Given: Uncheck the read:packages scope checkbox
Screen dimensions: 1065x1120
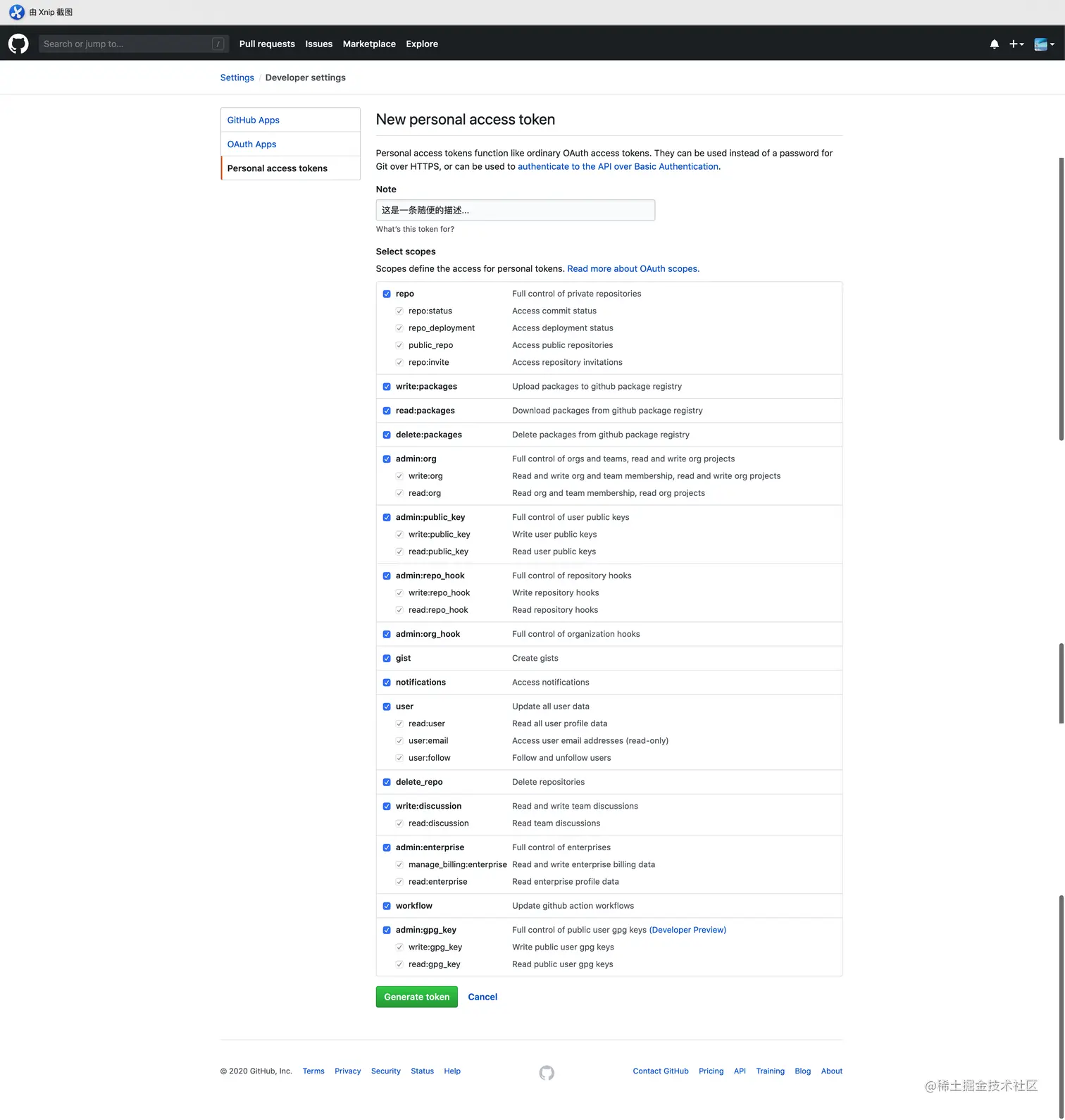Looking at the screenshot, I should 387,411.
